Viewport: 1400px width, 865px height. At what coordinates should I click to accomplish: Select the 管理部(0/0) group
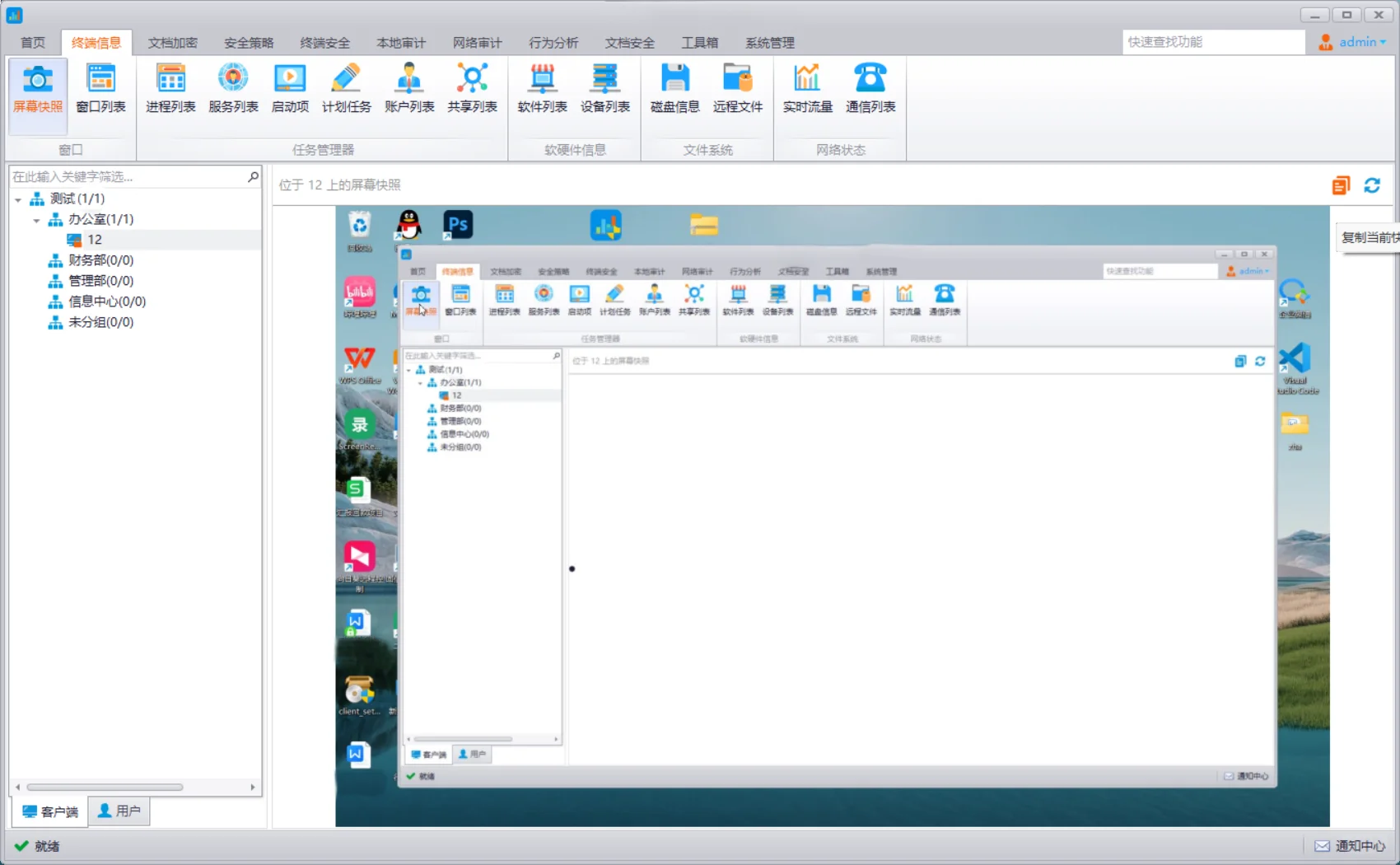pos(100,281)
